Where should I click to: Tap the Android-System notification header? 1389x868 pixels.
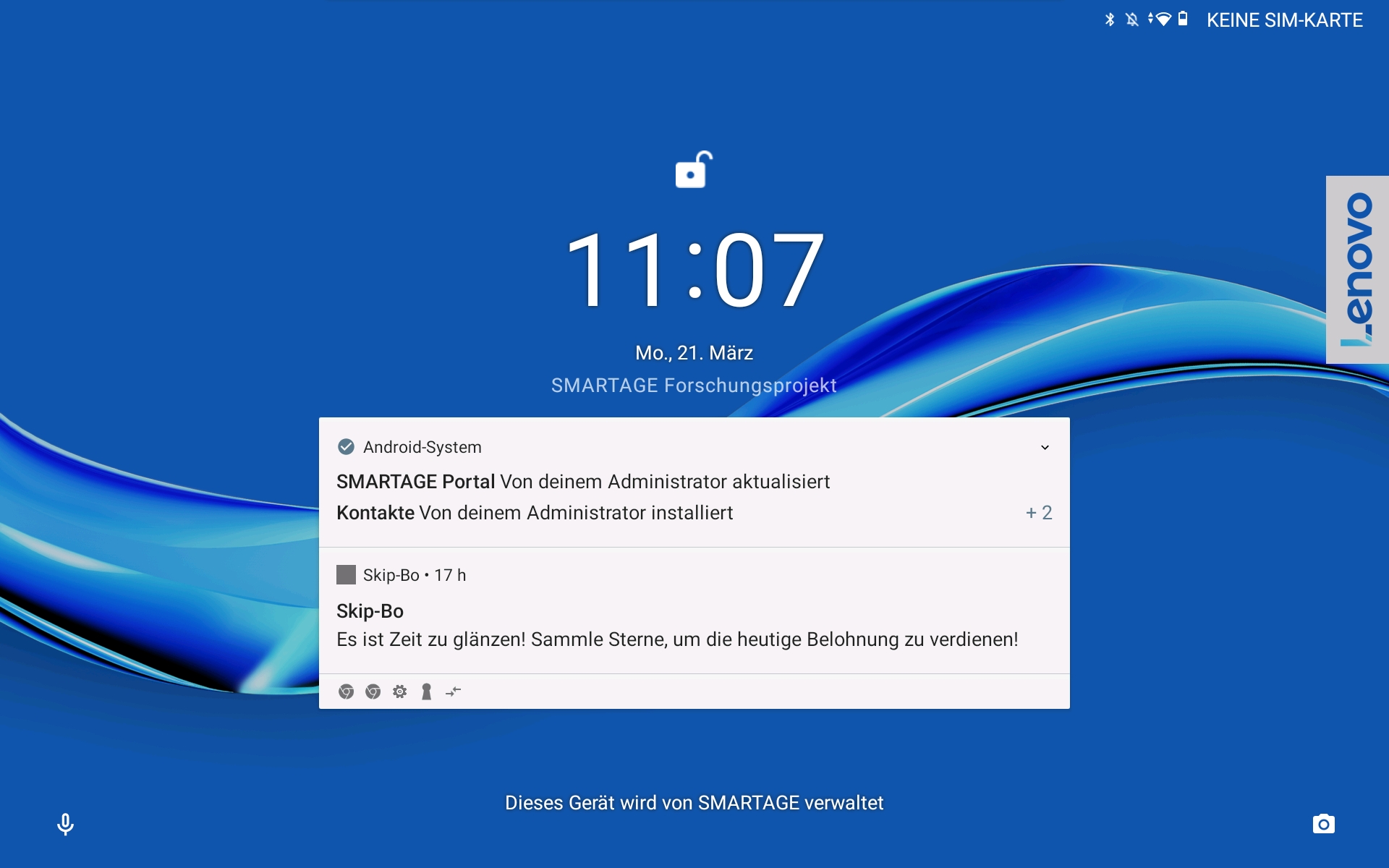click(422, 448)
